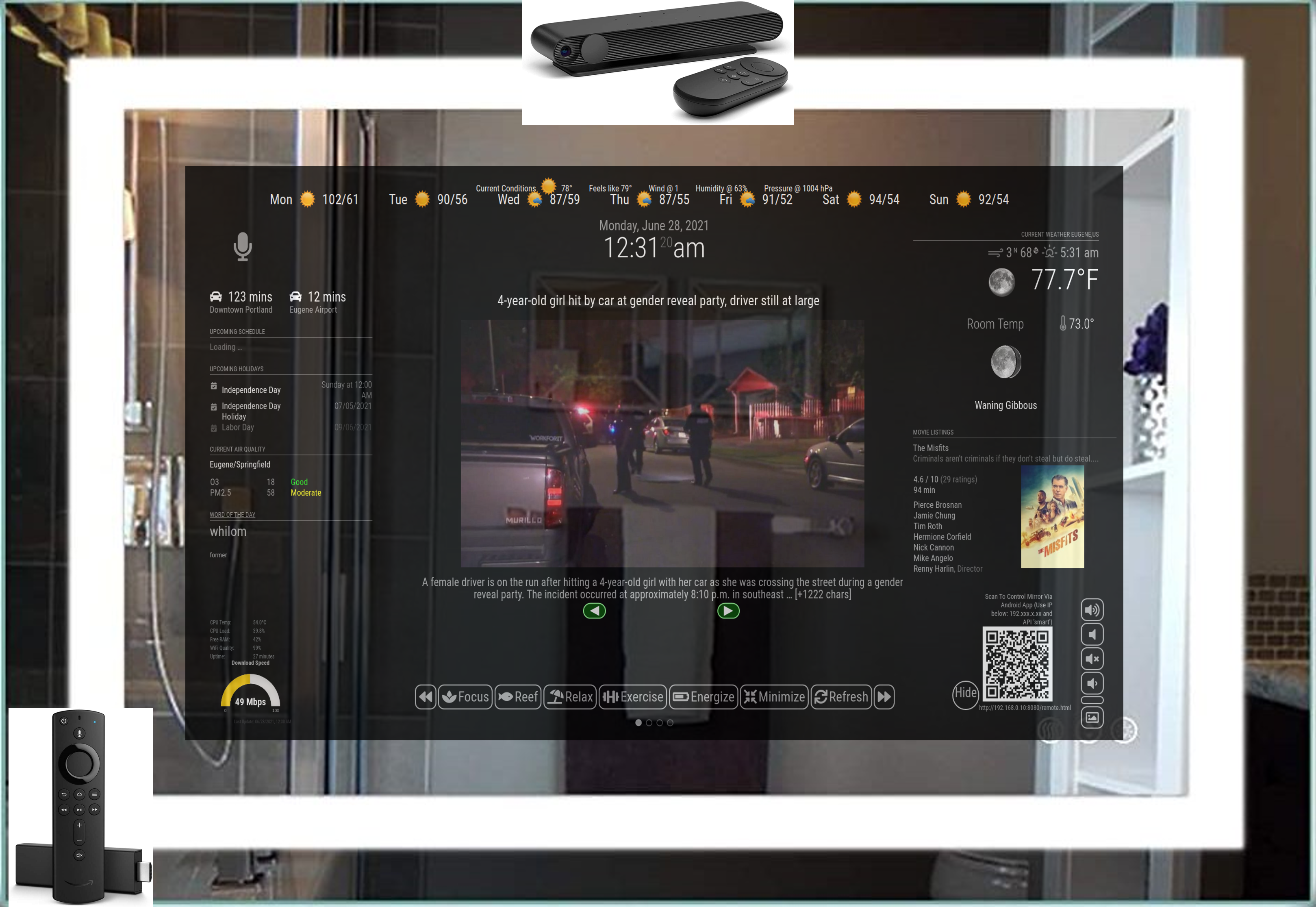Click the car icon for Downtown Portland
Viewport: 1316px width, 907px height.
point(216,297)
